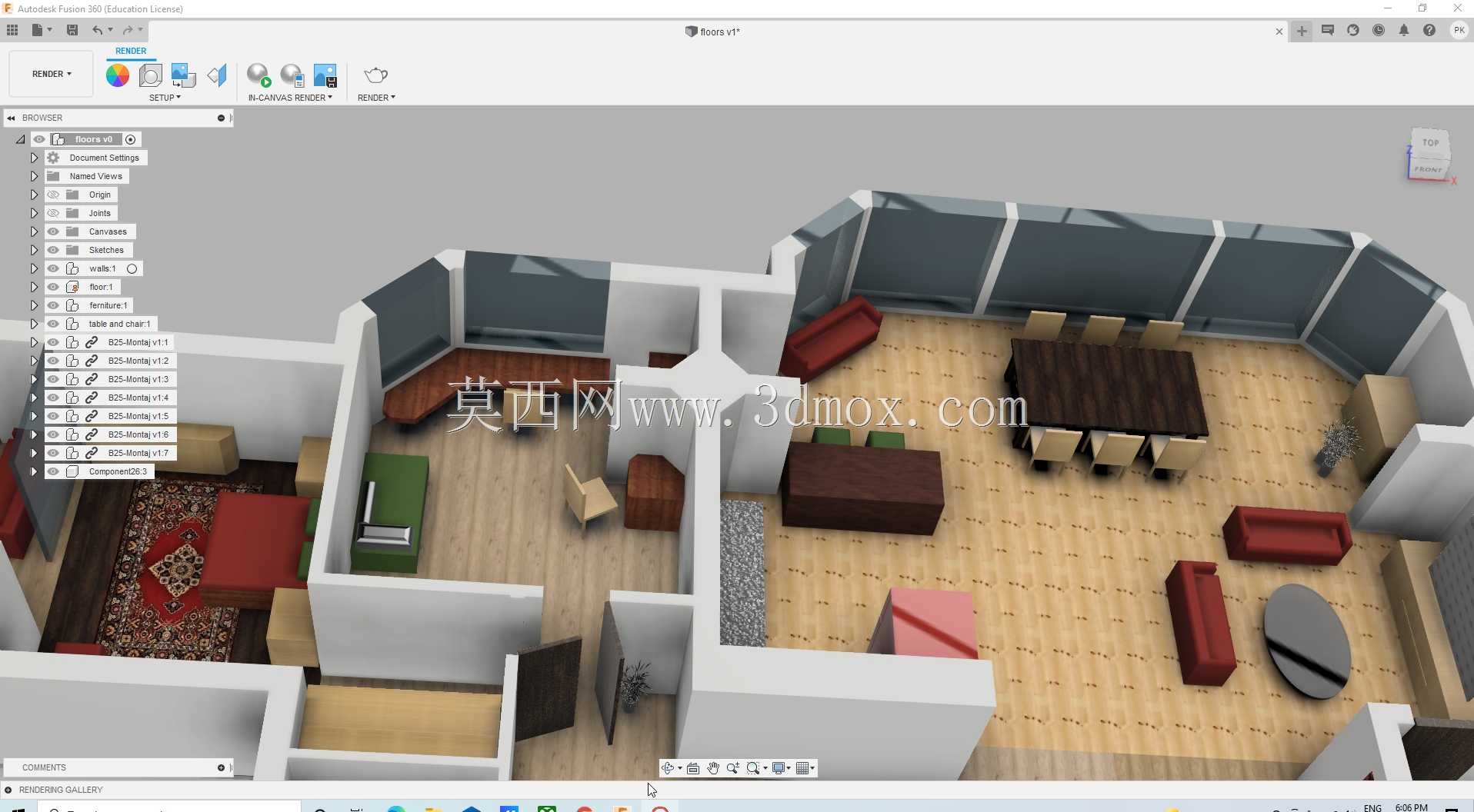Open the PK user account menu

point(1459,31)
